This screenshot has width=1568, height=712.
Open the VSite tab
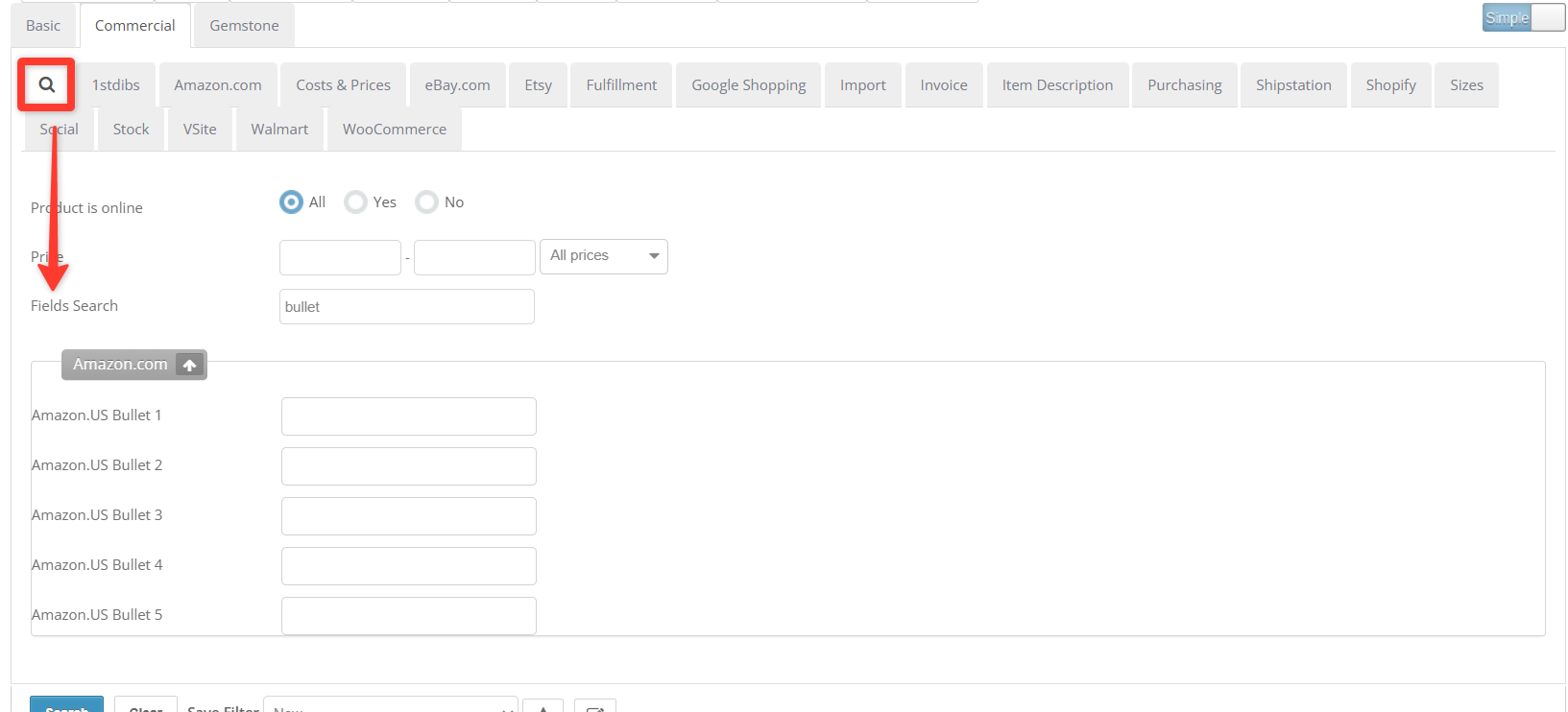pyautogui.click(x=200, y=130)
